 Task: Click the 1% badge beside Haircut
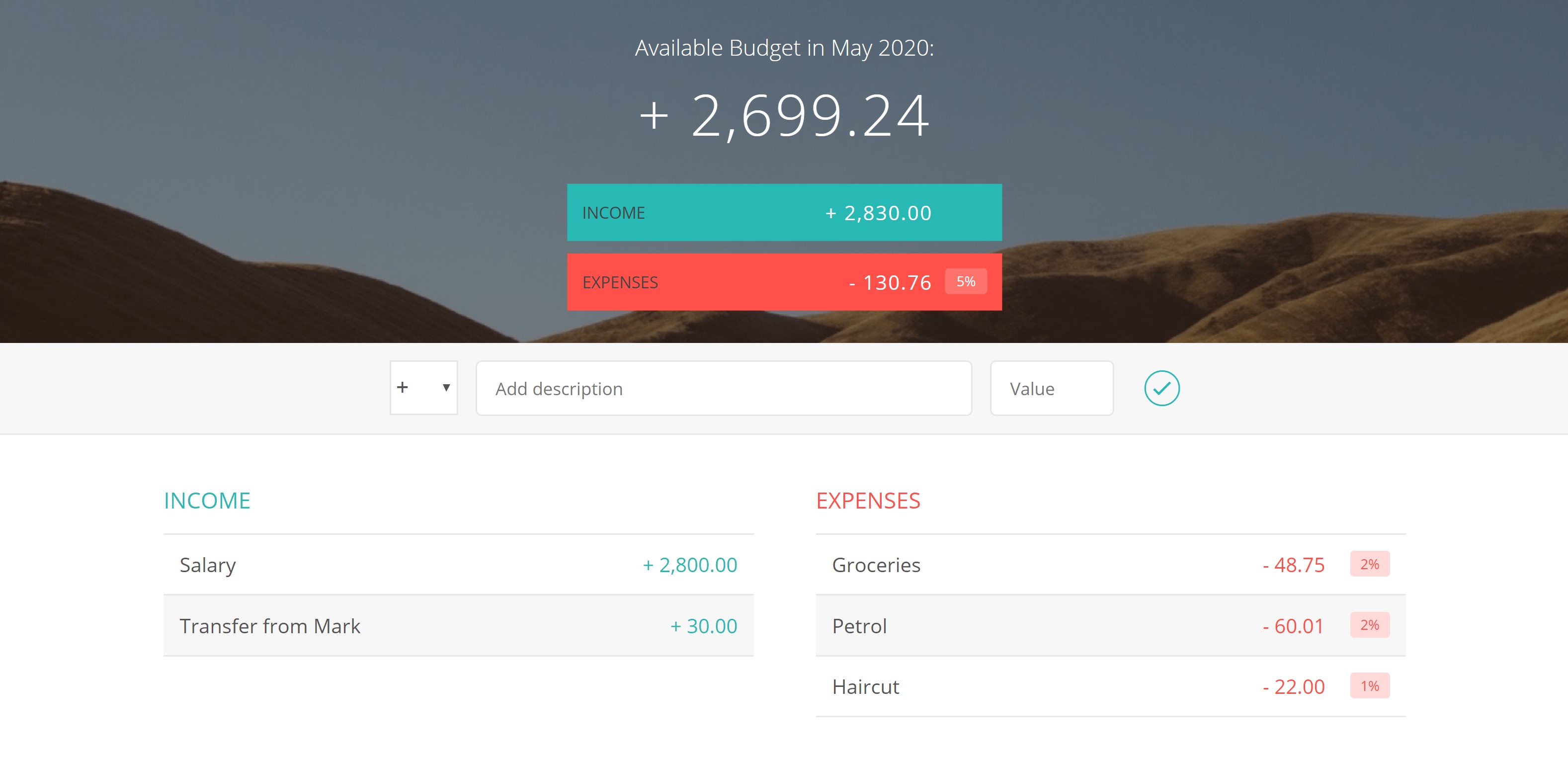1370,686
